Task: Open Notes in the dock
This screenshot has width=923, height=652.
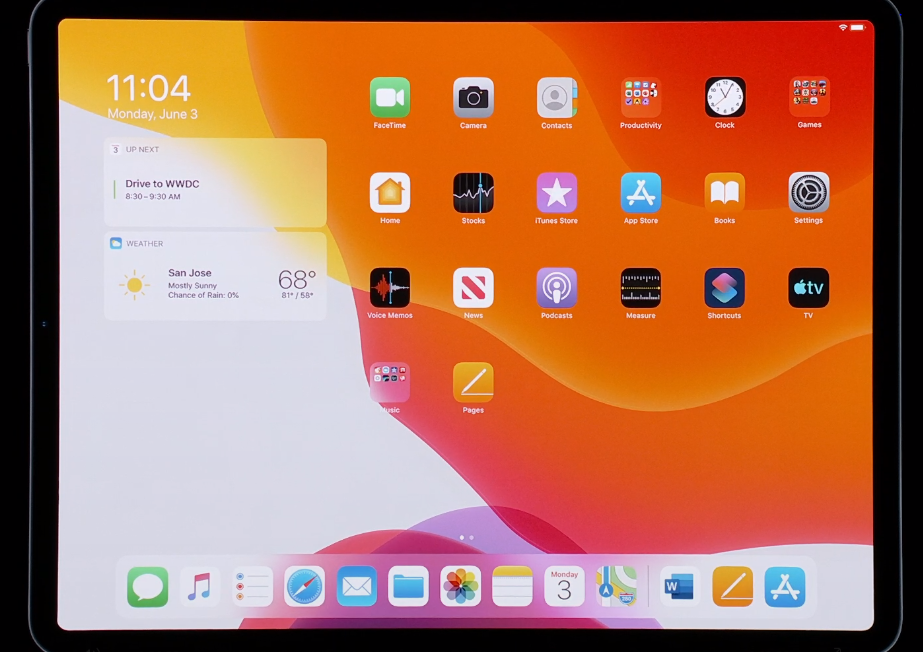Action: tap(512, 587)
